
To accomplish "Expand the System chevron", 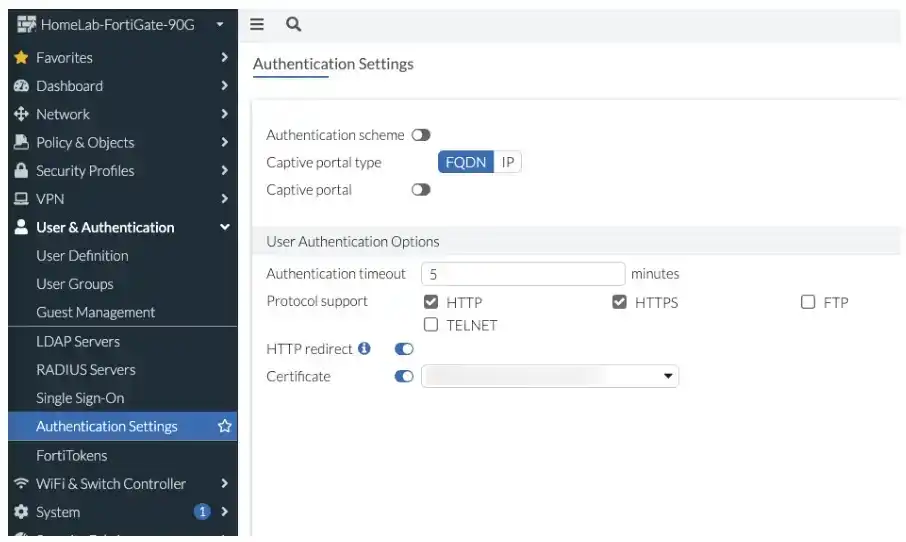I will pyautogui.click(x=225, y=511).
